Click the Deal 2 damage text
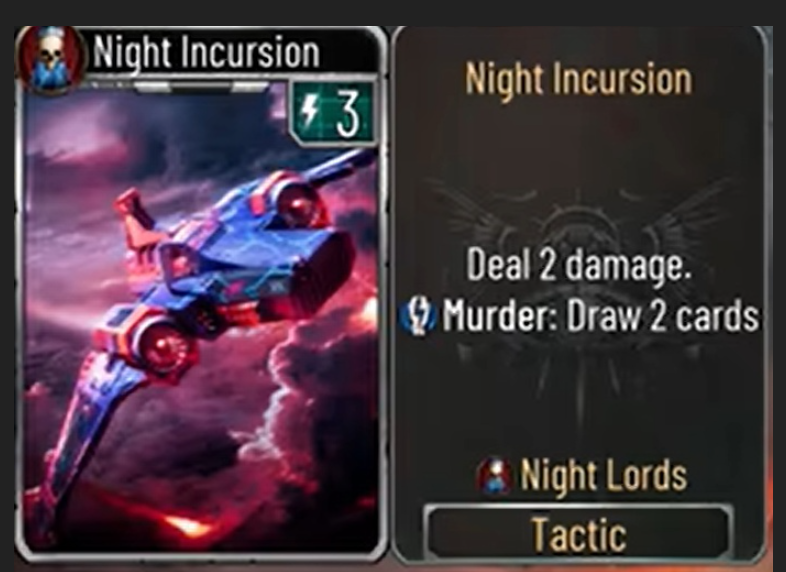 click(x=579, y=265)
